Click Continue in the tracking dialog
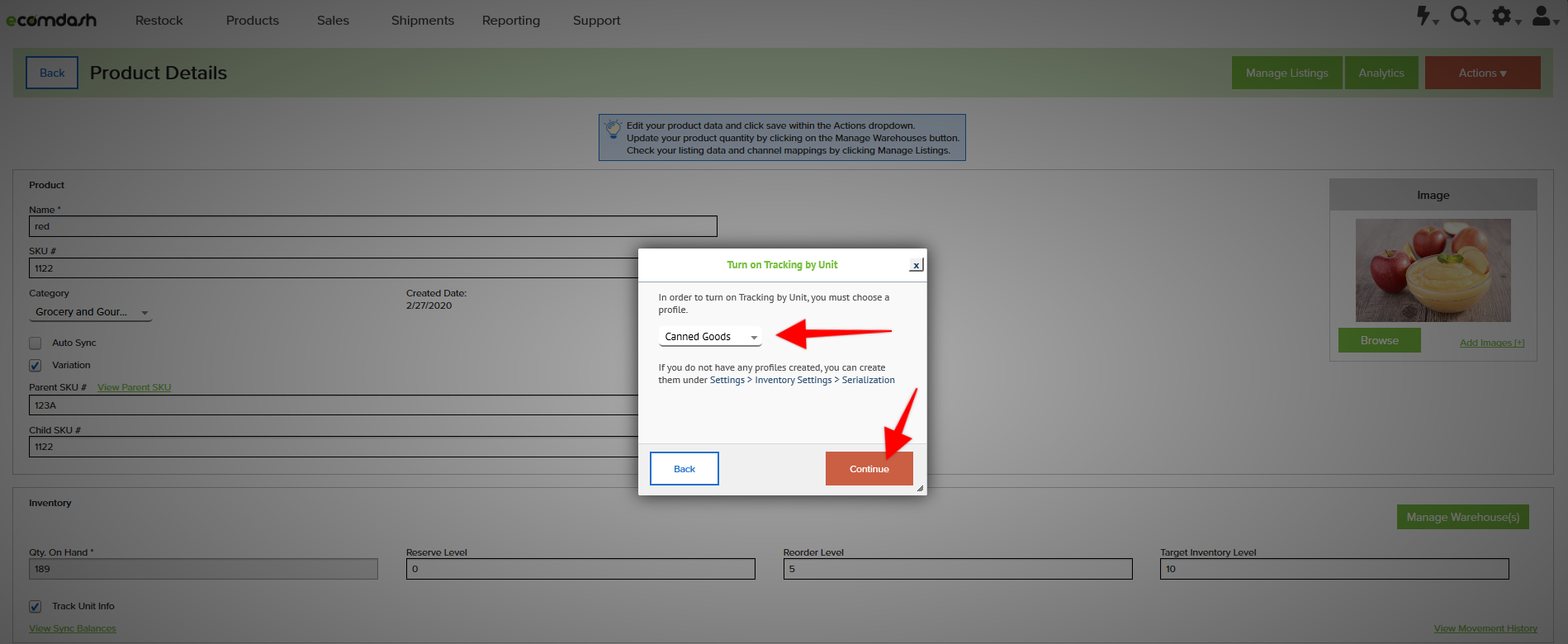Image resolution: width=1568 pixels, height=644 pixels. pyautogui.click(x=869, y=469)
